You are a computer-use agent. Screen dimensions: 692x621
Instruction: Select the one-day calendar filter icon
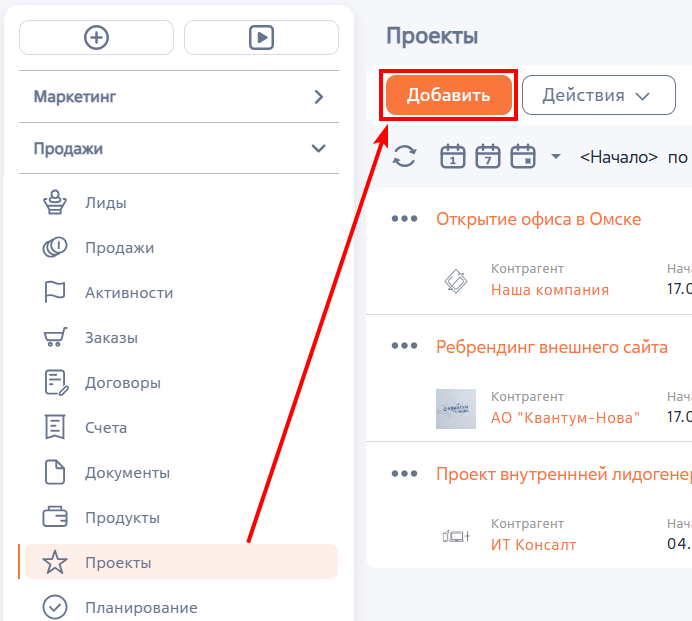[x=453, y=156]
